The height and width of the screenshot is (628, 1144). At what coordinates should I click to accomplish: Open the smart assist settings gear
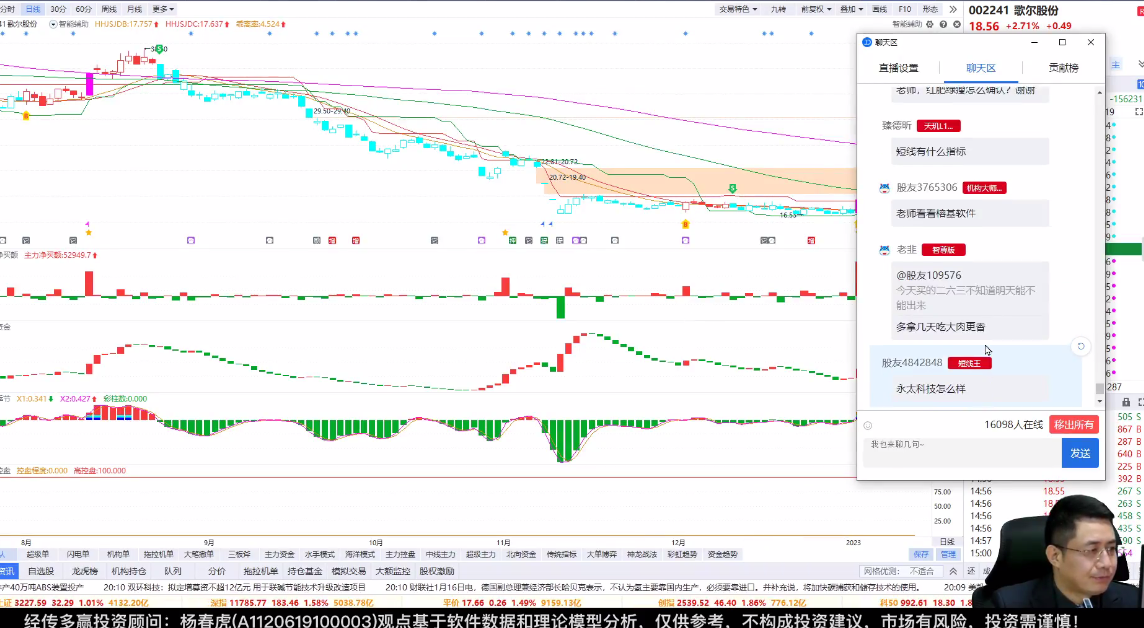pyautogui.click(x=930, y=24)
